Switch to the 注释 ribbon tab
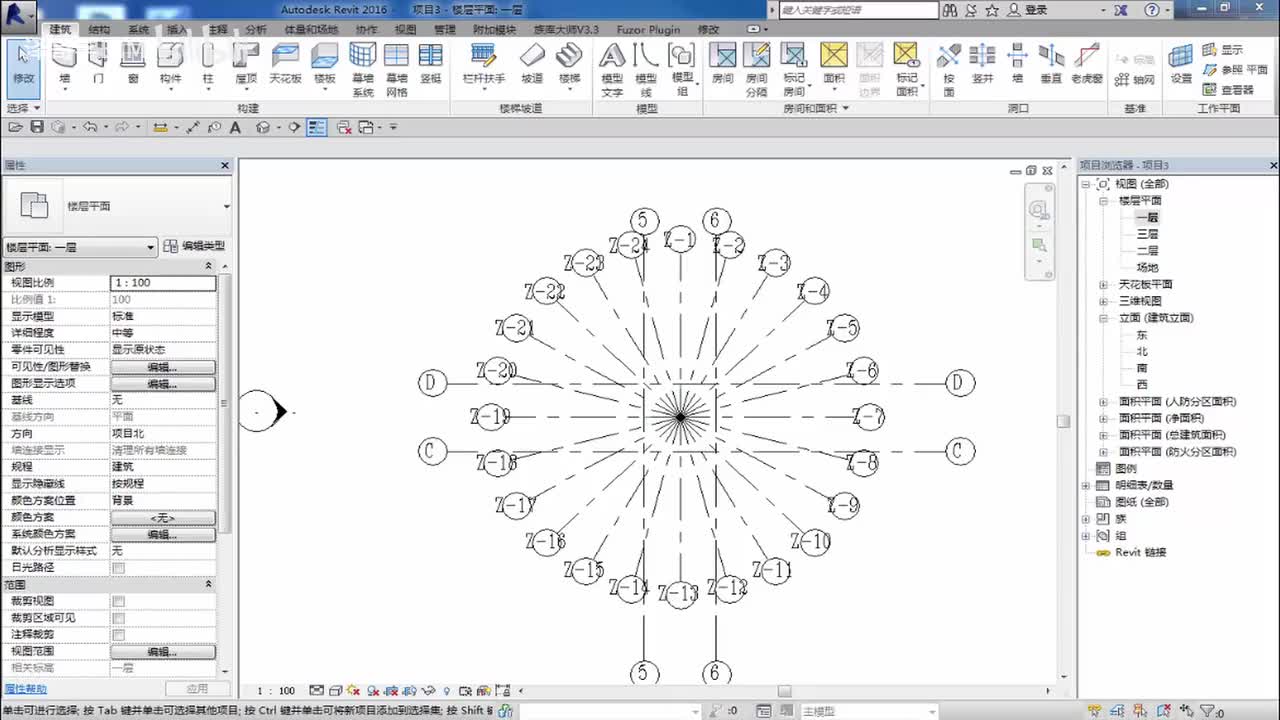The width and height of the screenshot is (1280, 720). click(x=217, y=30)
